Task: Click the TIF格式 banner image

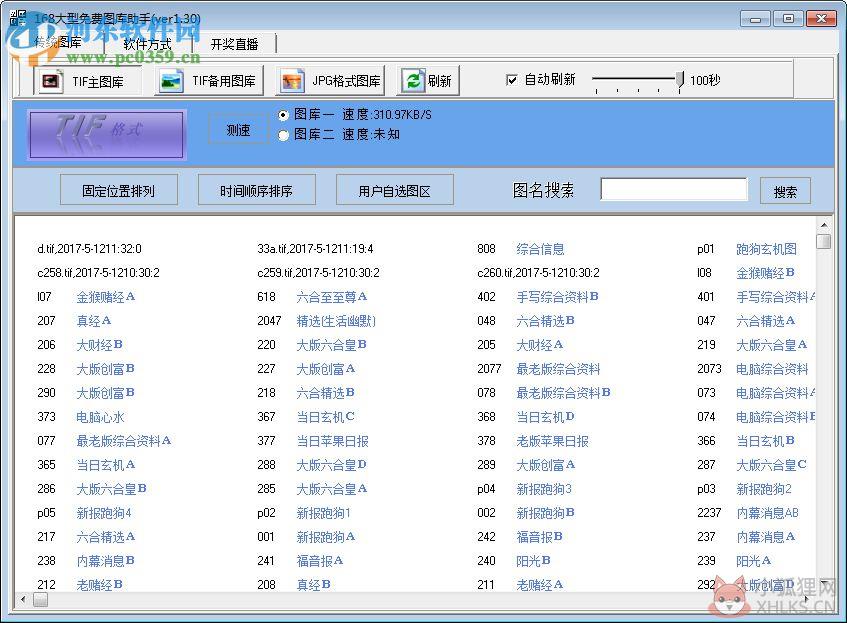Action: pos(106,135)
